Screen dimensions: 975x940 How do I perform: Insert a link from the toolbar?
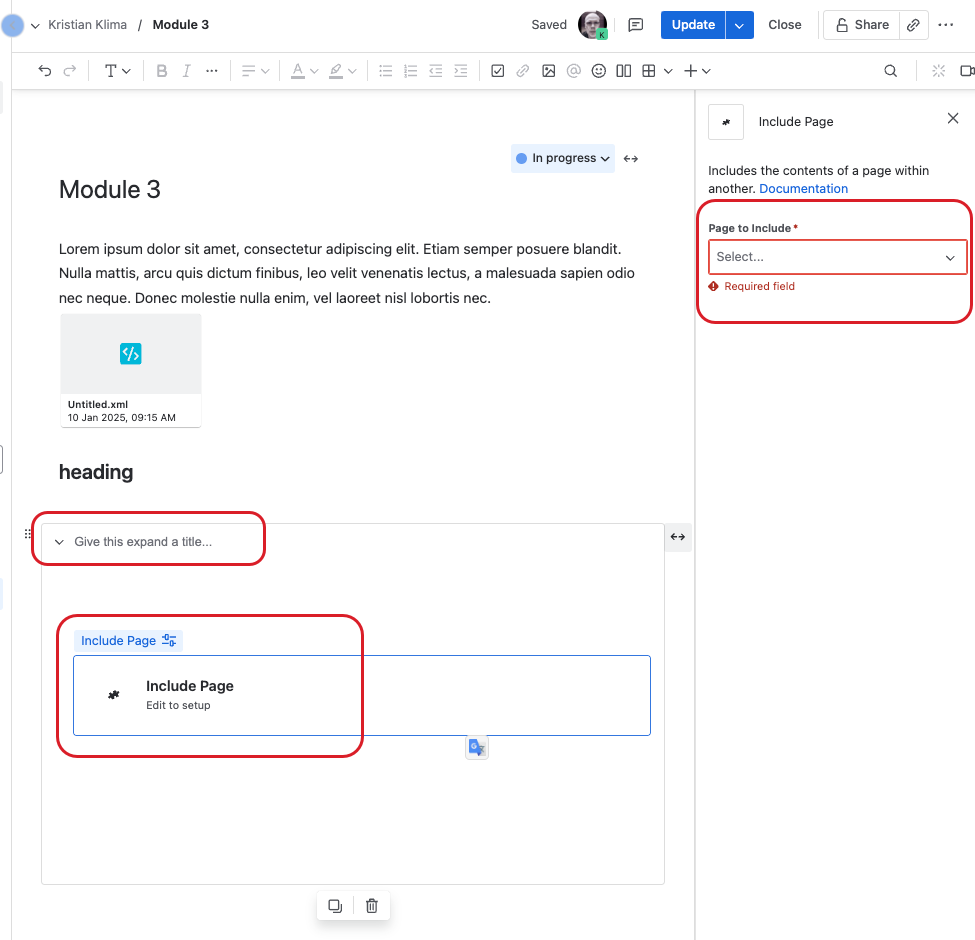pyautogui.click(x=523, y=71)
